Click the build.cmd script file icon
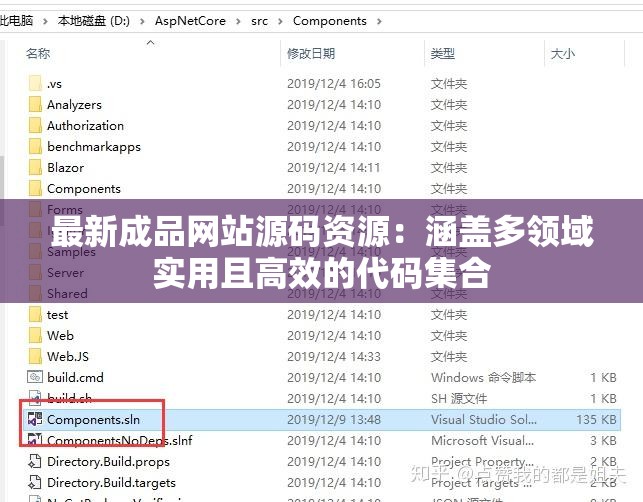 35,377
